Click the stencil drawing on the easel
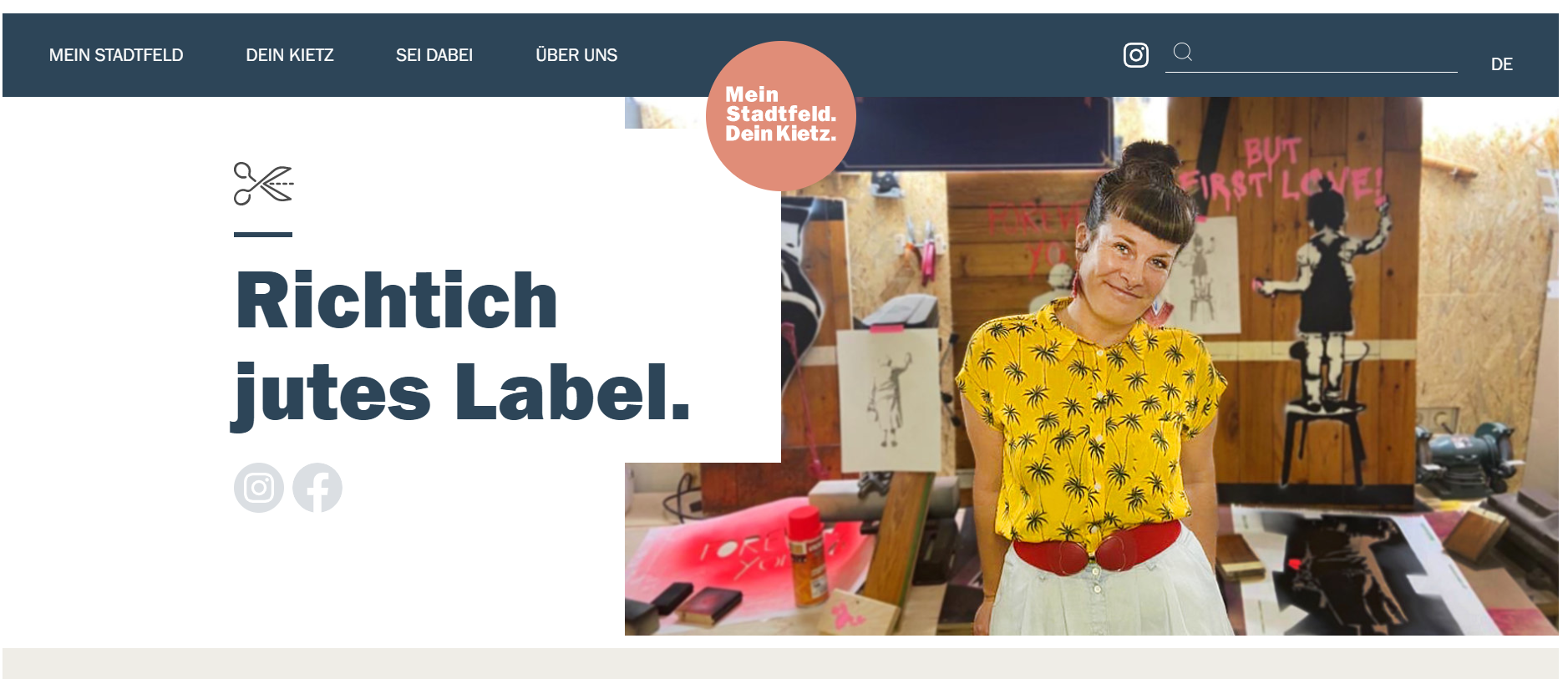 pos(889,399)
